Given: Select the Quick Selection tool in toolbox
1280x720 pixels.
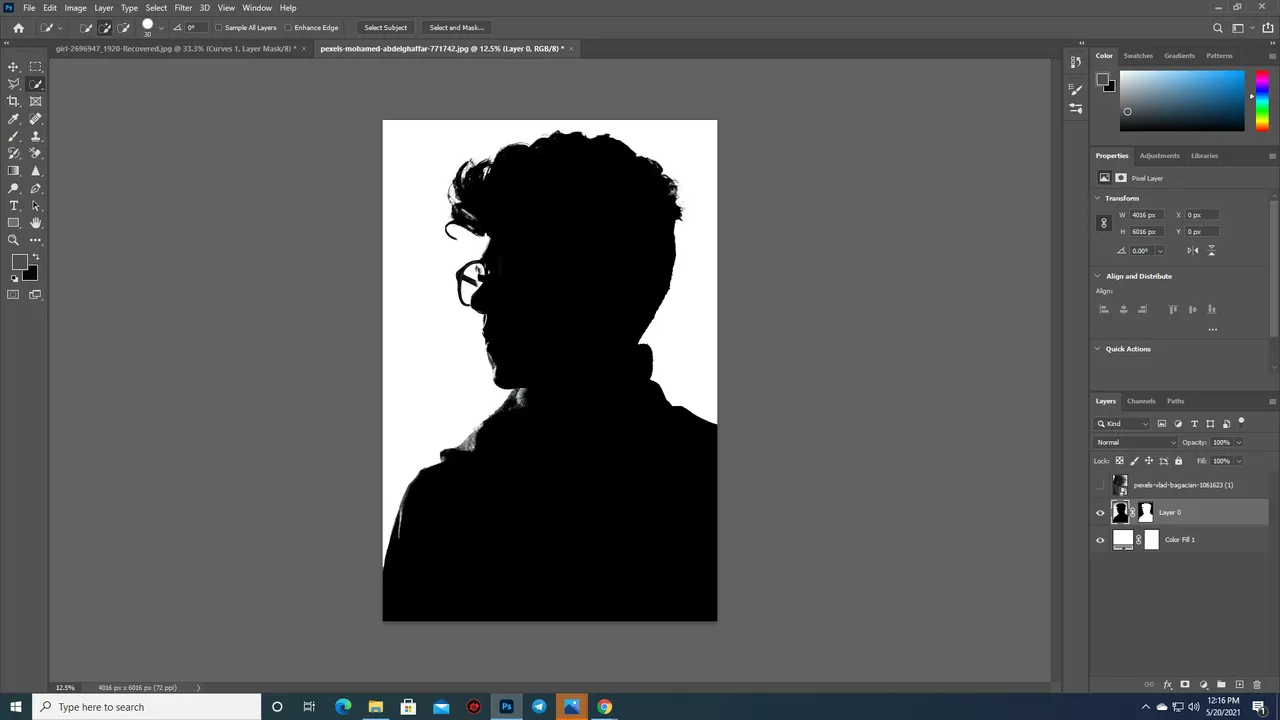Looking at the screenshot, I should pyautogui.click(x=36, y=84).
